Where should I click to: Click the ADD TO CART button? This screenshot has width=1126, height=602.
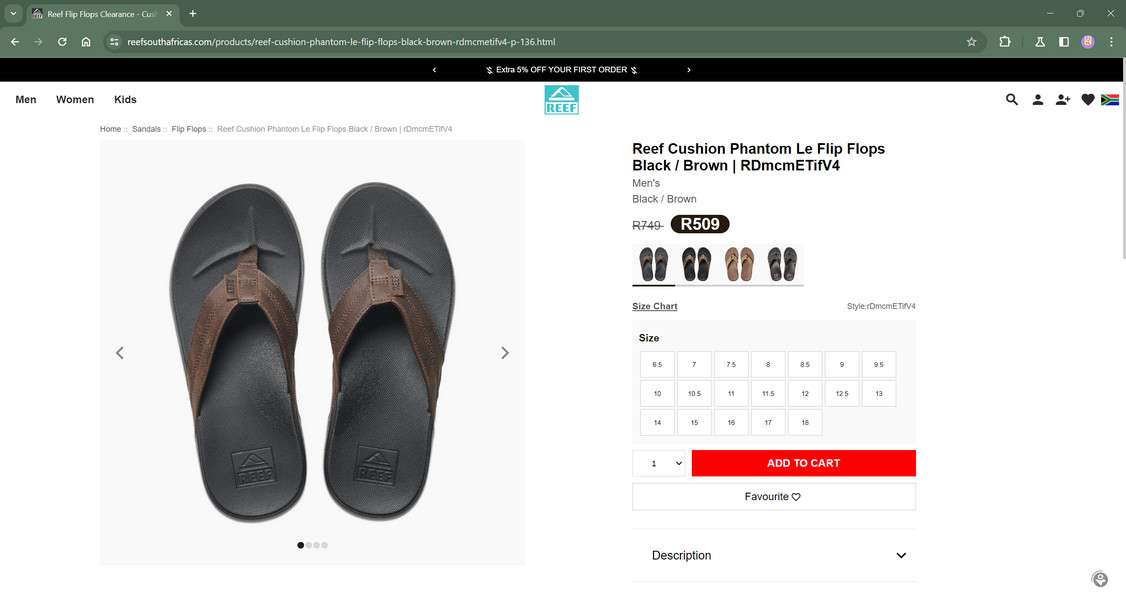(x=803, y=464)
